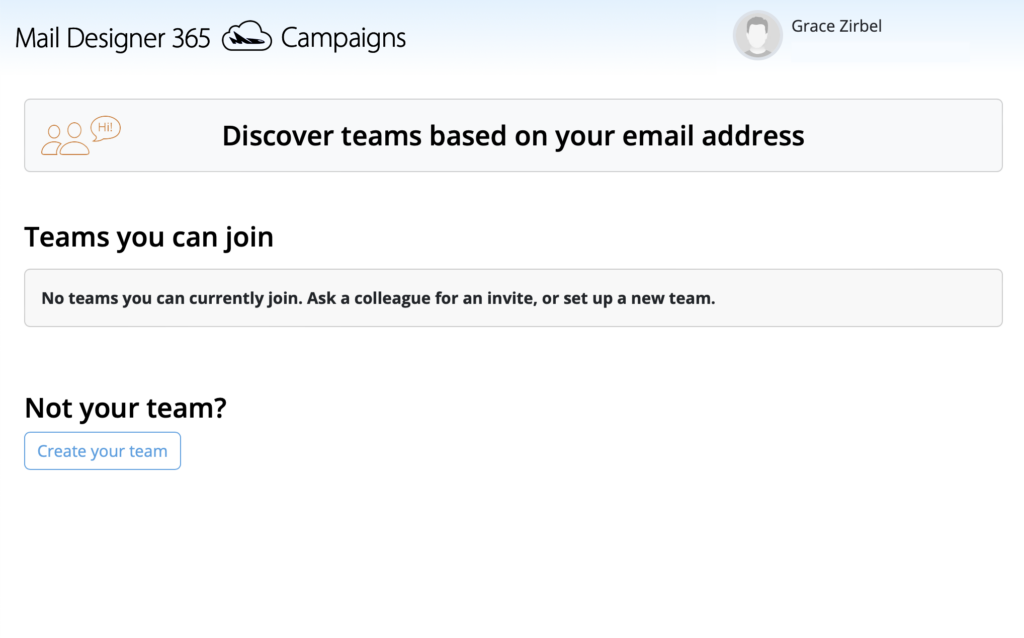Click the "365" in the app title
Image resolution: width=1024 pixels, height=638 pixels.
tap(191, 38)
